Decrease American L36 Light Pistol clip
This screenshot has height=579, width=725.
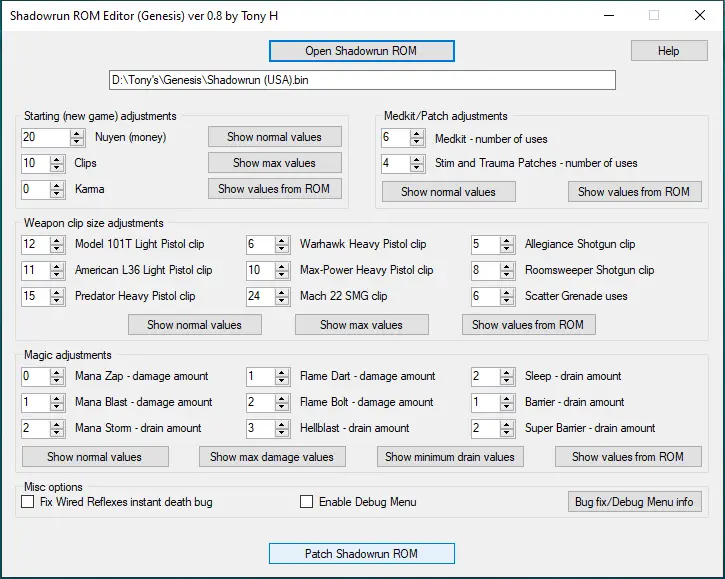coord(57,275)
